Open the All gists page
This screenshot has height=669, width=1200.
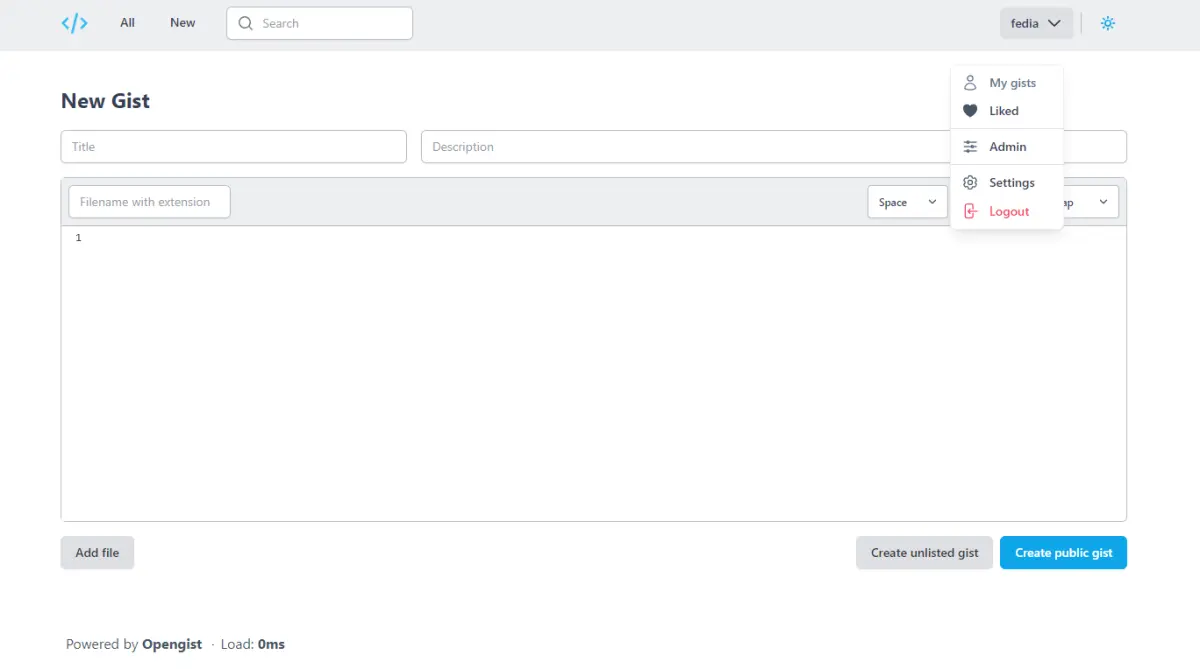[127, 23]
